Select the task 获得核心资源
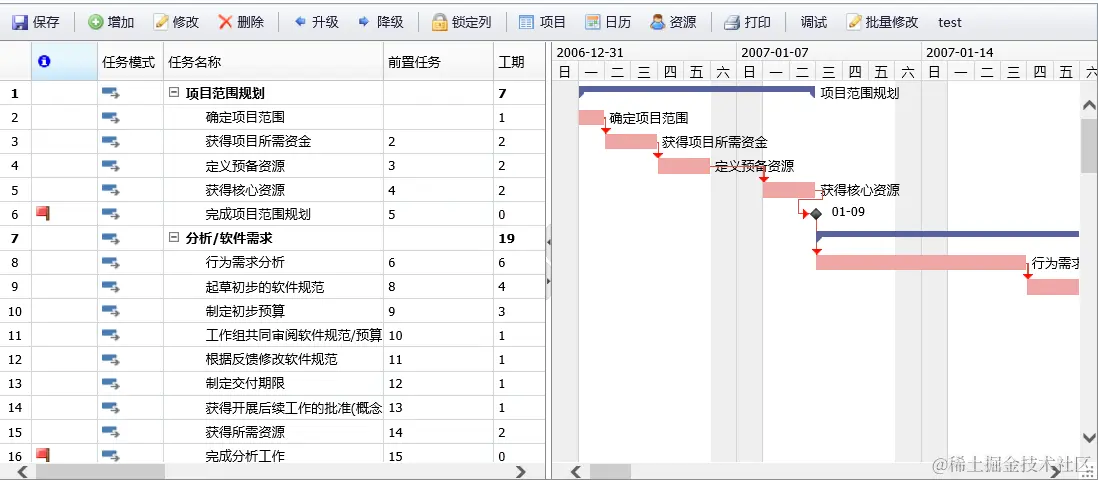 (245, 190)
